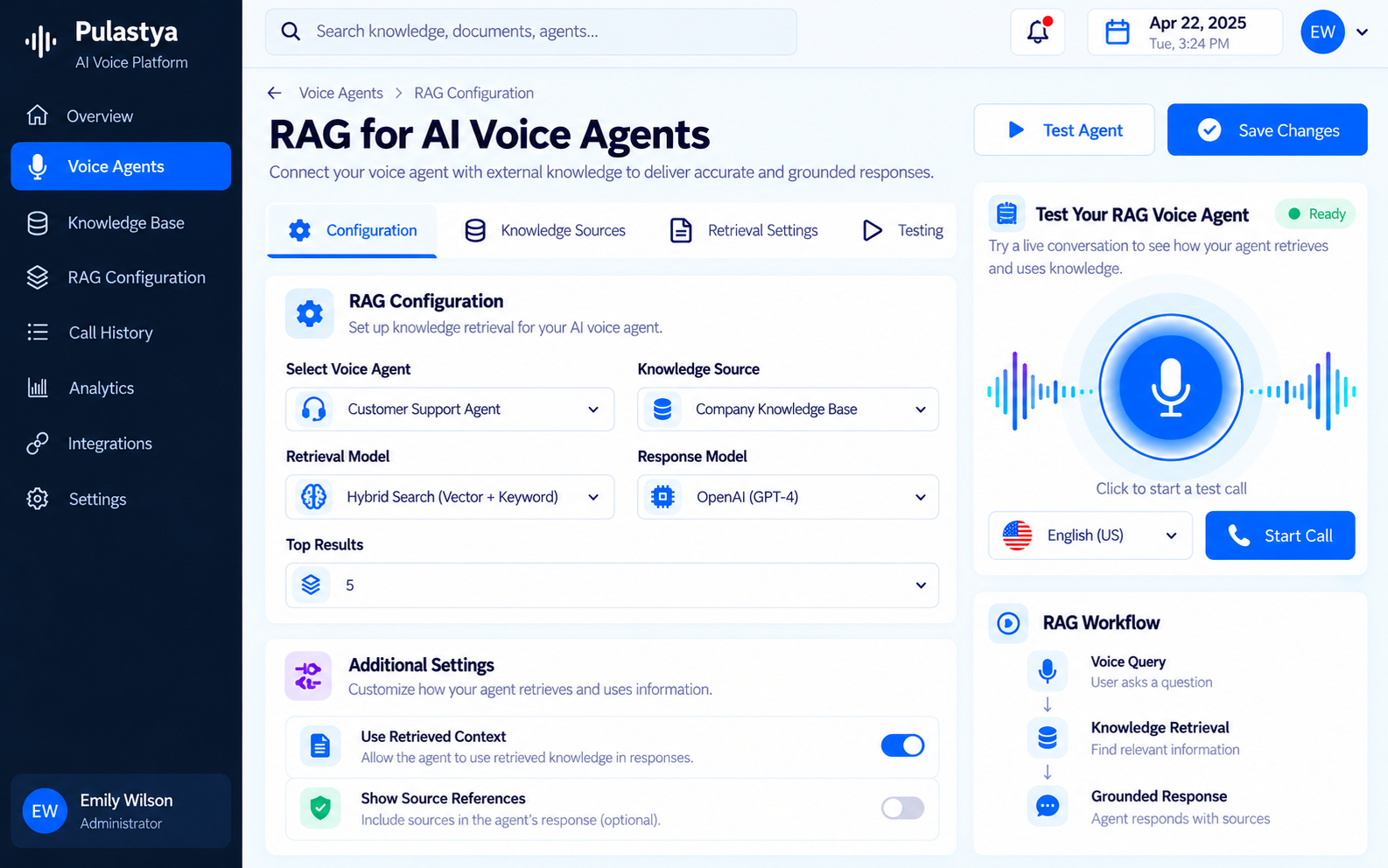
Task: Click the notification bell icon
Action: tap(1038, 31)
